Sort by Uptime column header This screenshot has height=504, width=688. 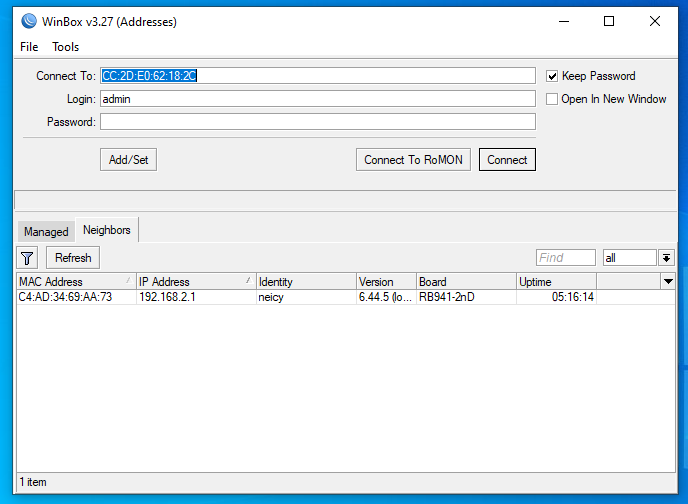point(556,282)
